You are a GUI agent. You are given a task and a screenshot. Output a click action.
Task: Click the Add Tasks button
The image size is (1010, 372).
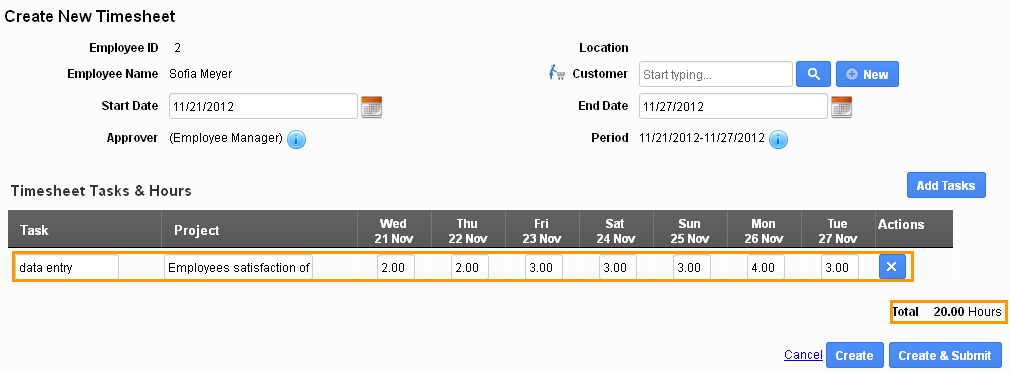click(x=946, y=185)
